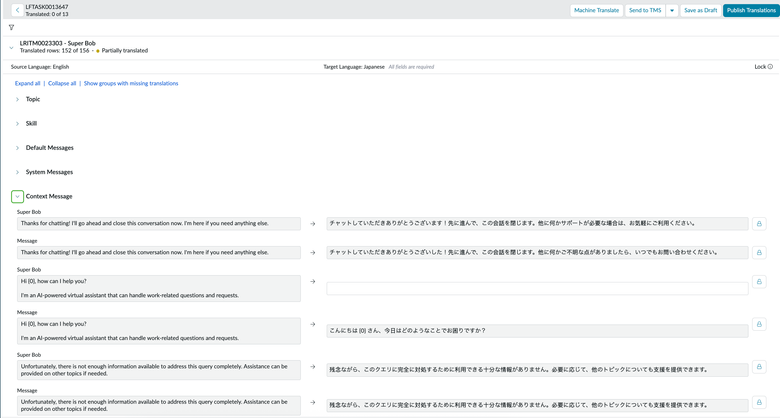The image size is (780, 418).
Task: Lock the 'こんにちは {0} さん' translation row
Action: (759, 325)
